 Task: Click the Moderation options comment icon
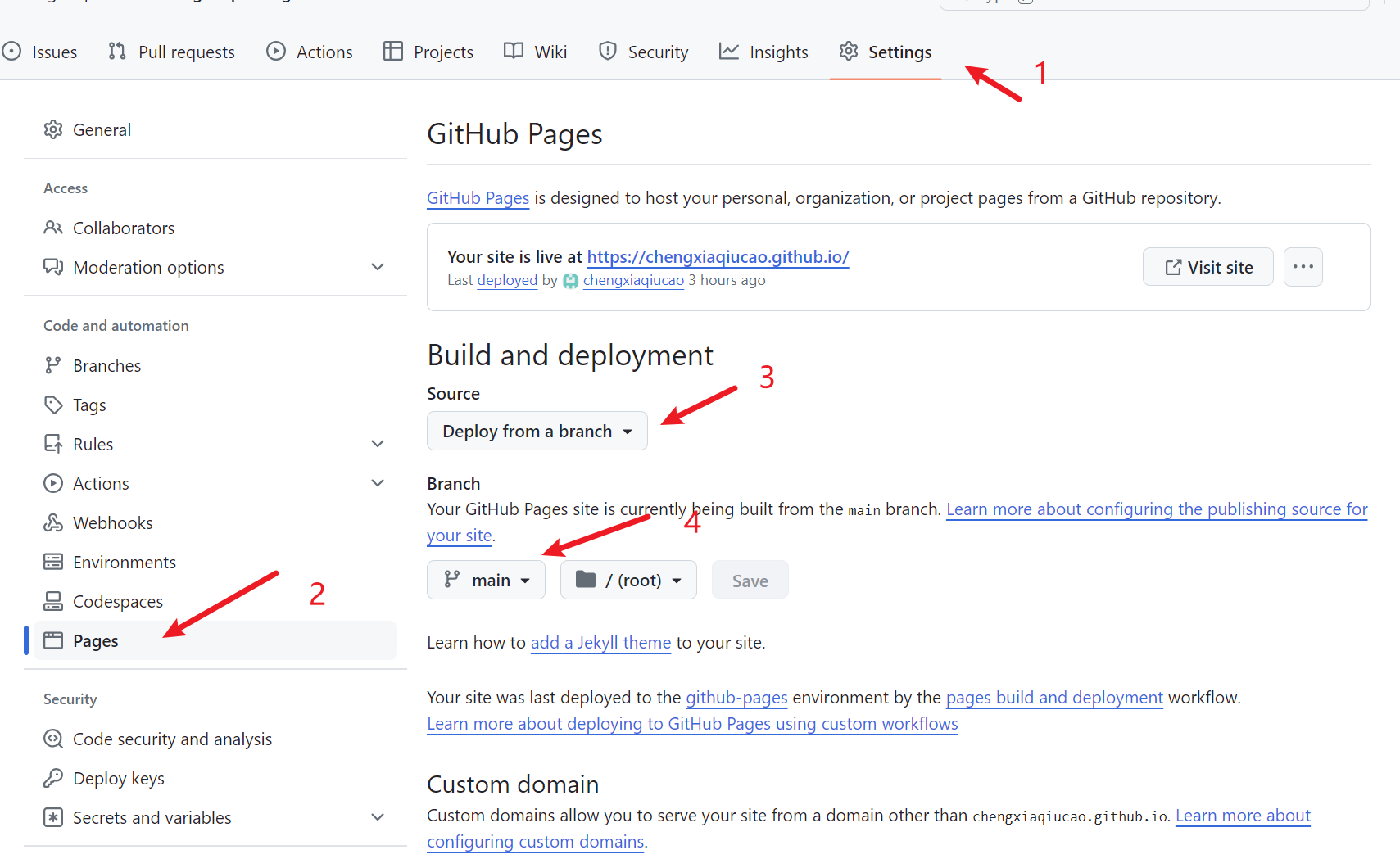(x=53, y=267)
